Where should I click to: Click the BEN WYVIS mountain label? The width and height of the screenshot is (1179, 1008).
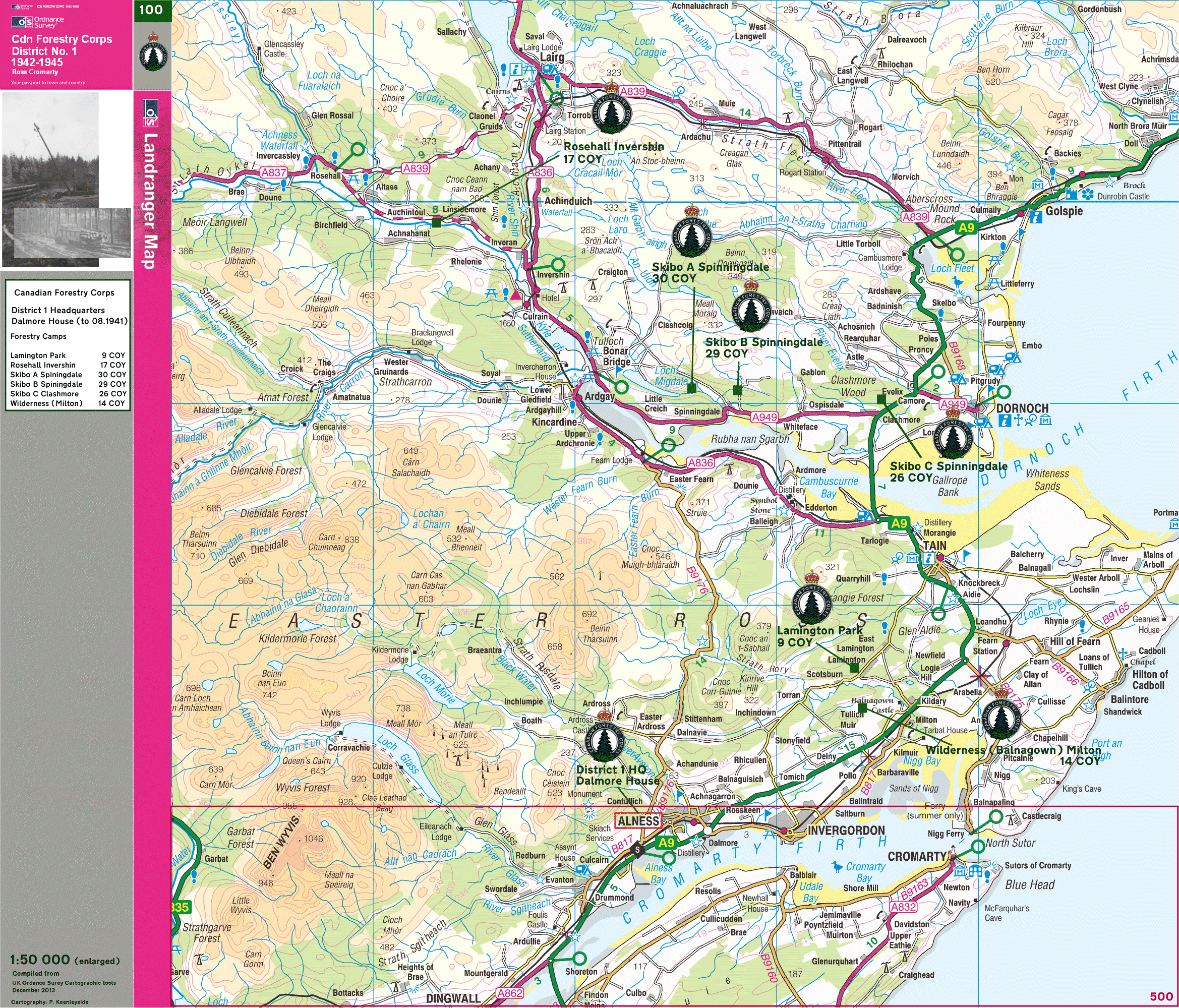281,843
